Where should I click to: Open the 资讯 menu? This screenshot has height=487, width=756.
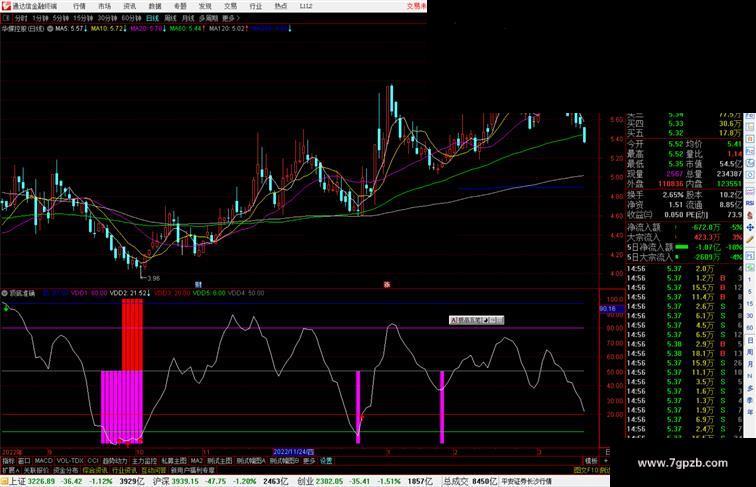coord(129,6)
